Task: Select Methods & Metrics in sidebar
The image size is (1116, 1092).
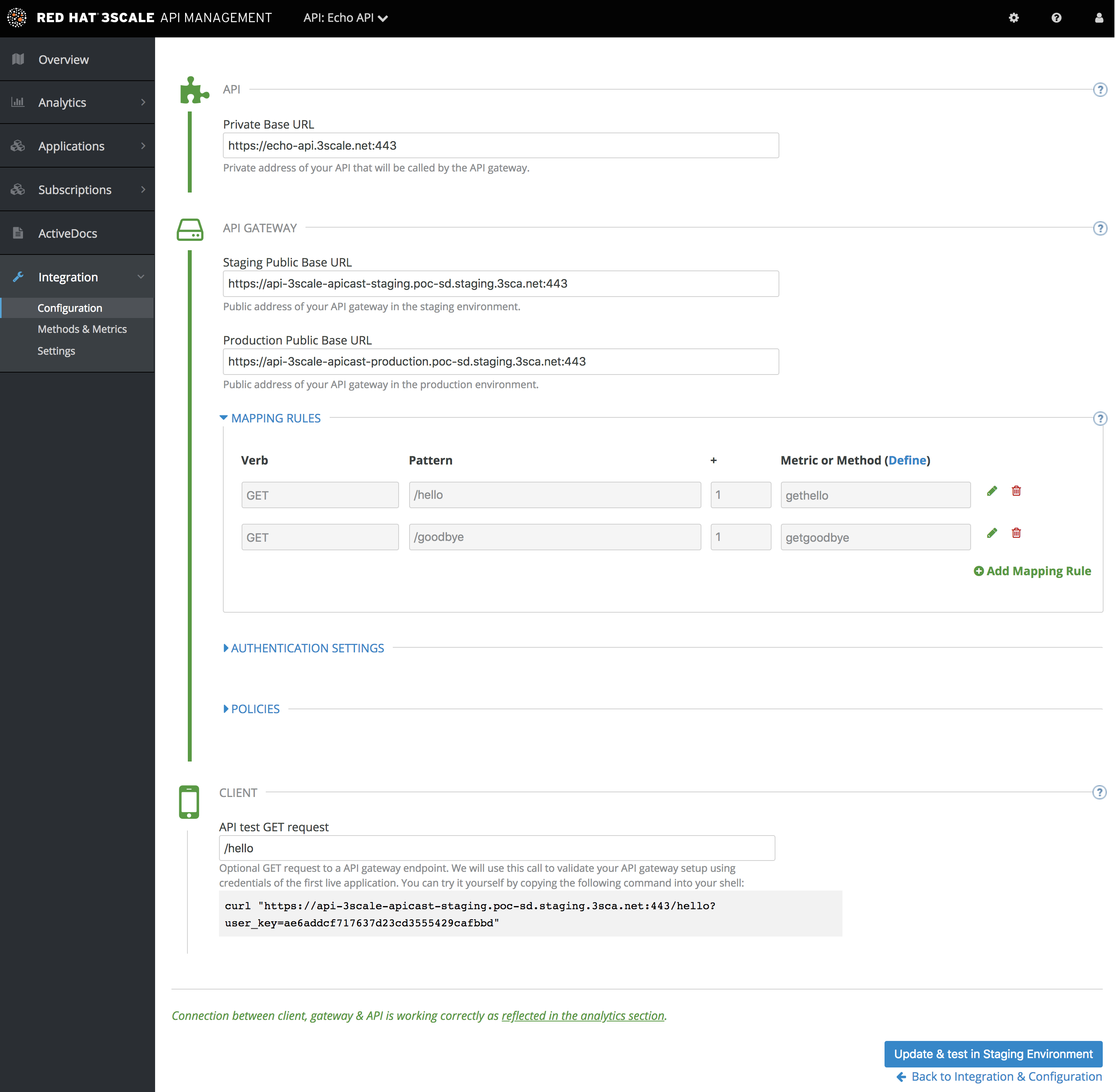Action: click(x=82, y=329)
